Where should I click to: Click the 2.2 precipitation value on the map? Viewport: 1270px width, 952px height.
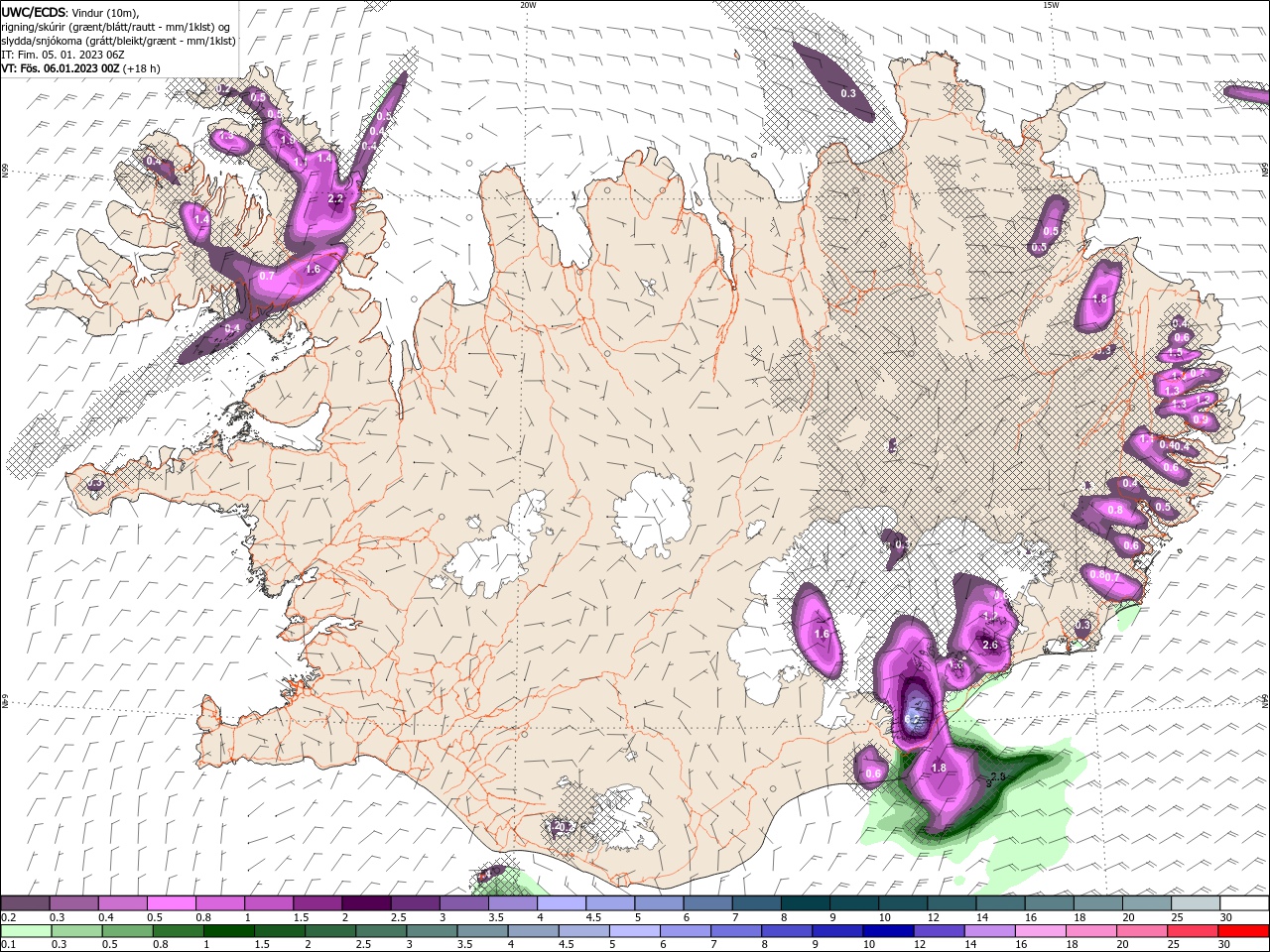[x=335, y=198]
